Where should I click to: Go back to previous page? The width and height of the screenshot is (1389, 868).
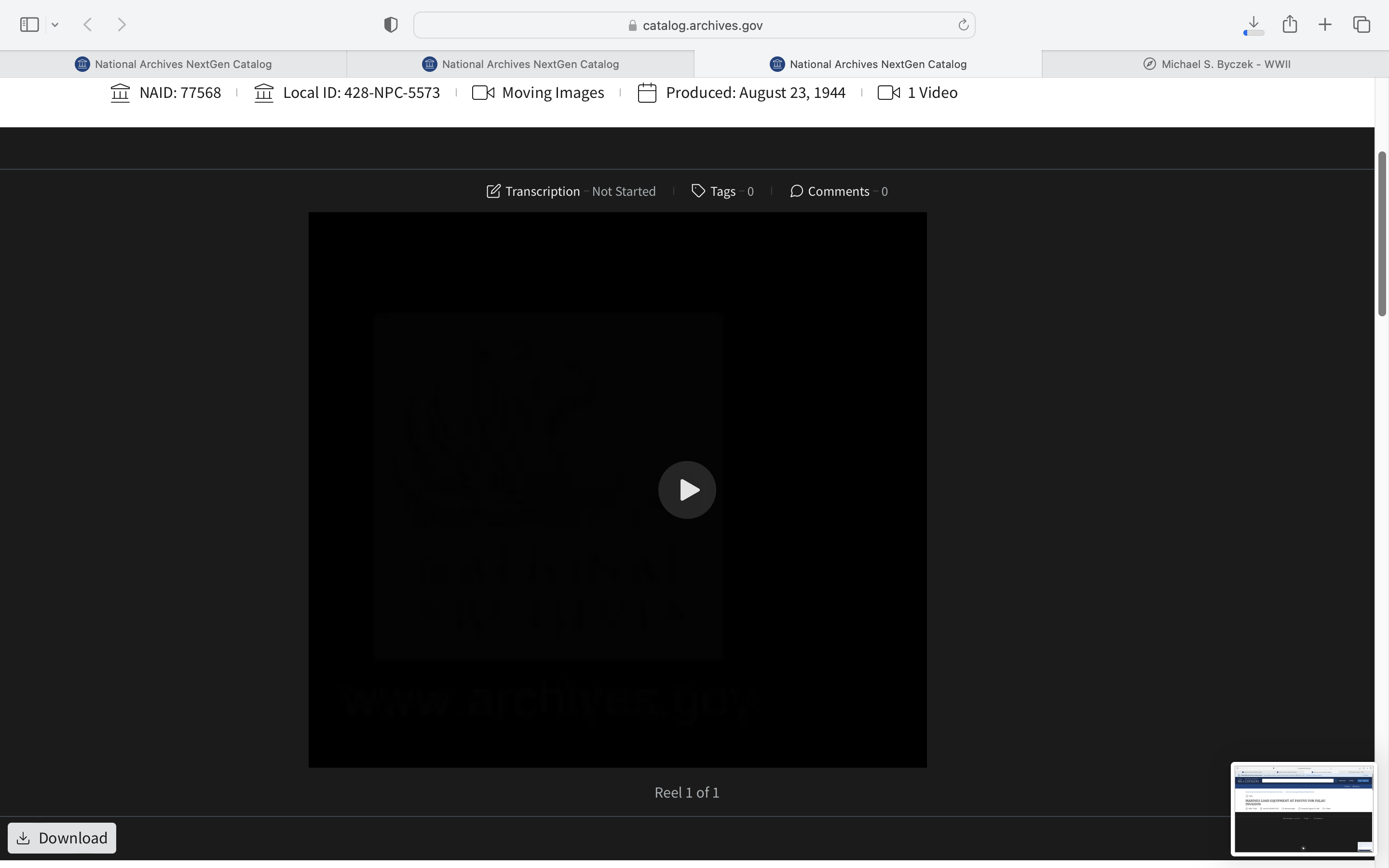88,25
